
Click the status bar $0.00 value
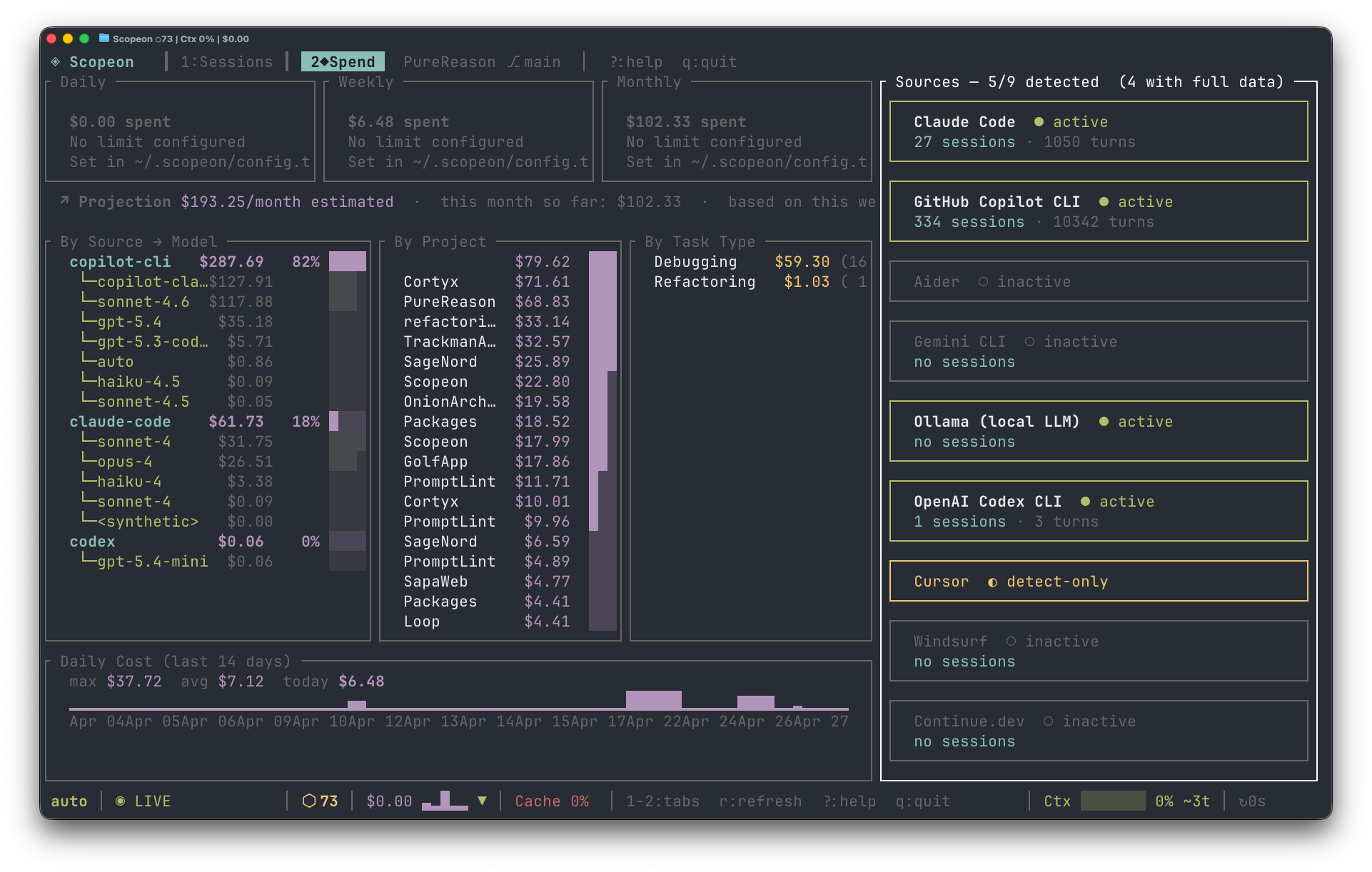(x=389, y=801)
